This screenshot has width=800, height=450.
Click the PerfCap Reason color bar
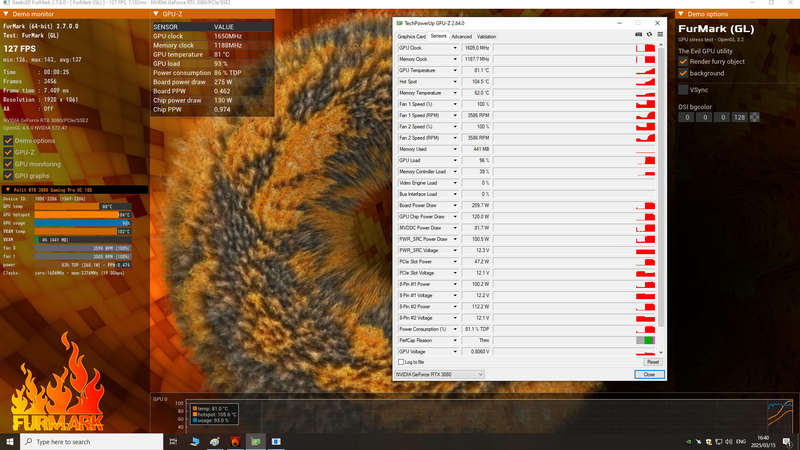click(x=645, y=340)
